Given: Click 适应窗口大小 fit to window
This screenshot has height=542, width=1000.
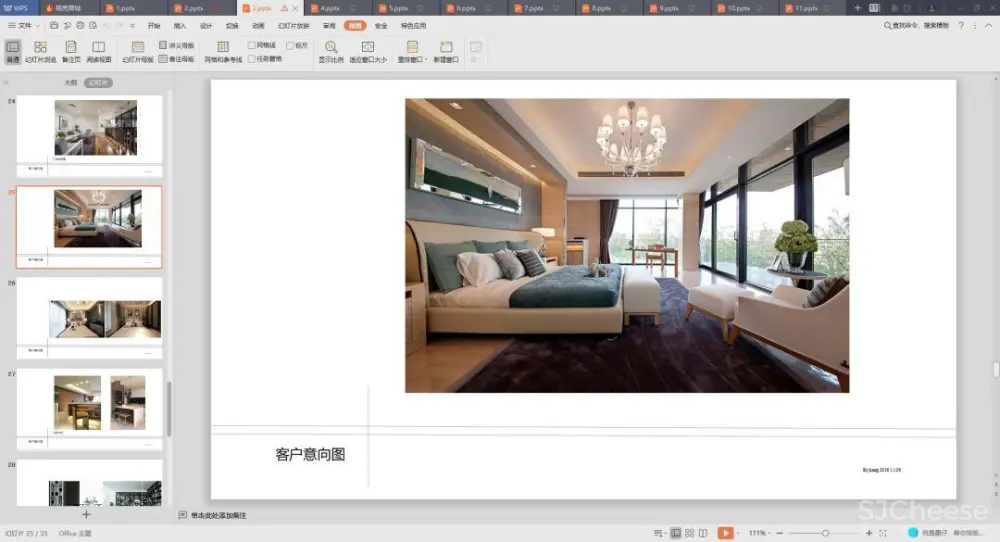Looking at the screenshot, I should coord(368,51).
